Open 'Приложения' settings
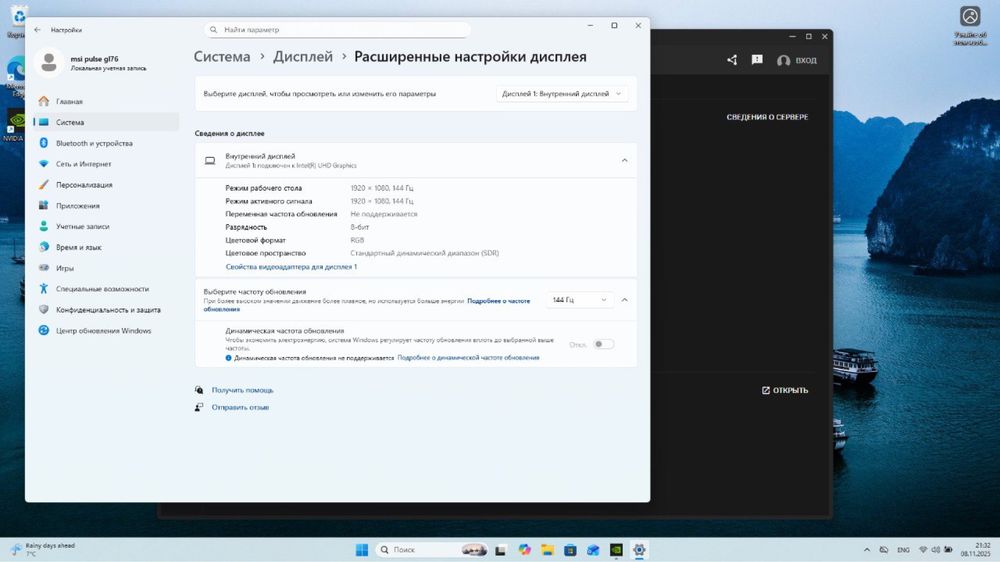Screen dimensions: 1000x562 [x=106, y=205]
